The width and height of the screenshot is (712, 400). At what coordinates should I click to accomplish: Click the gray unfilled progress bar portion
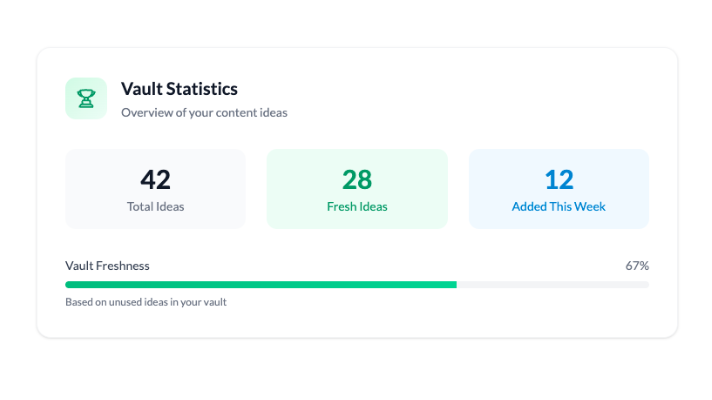553,285
